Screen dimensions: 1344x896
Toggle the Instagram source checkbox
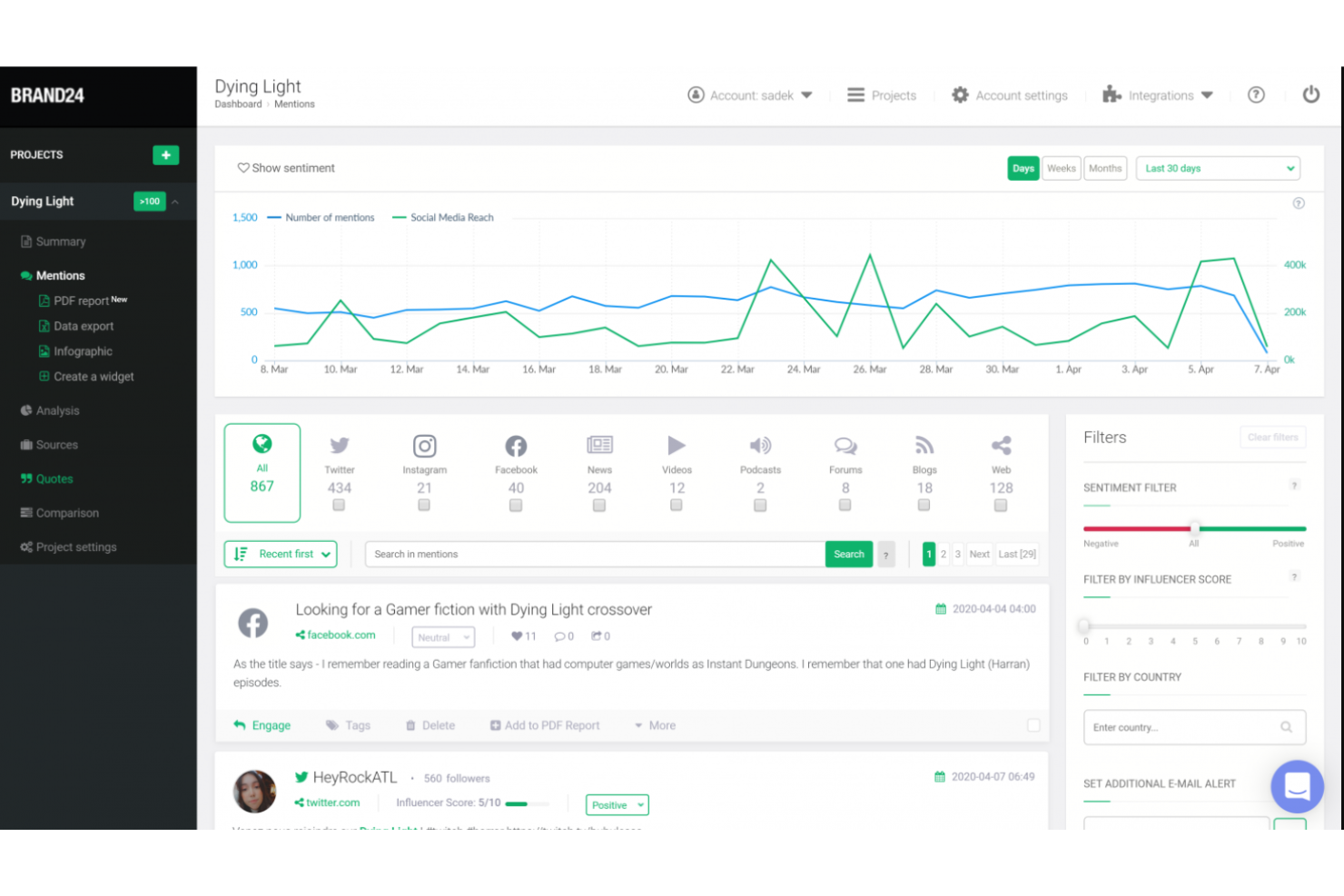pos(424,506)
